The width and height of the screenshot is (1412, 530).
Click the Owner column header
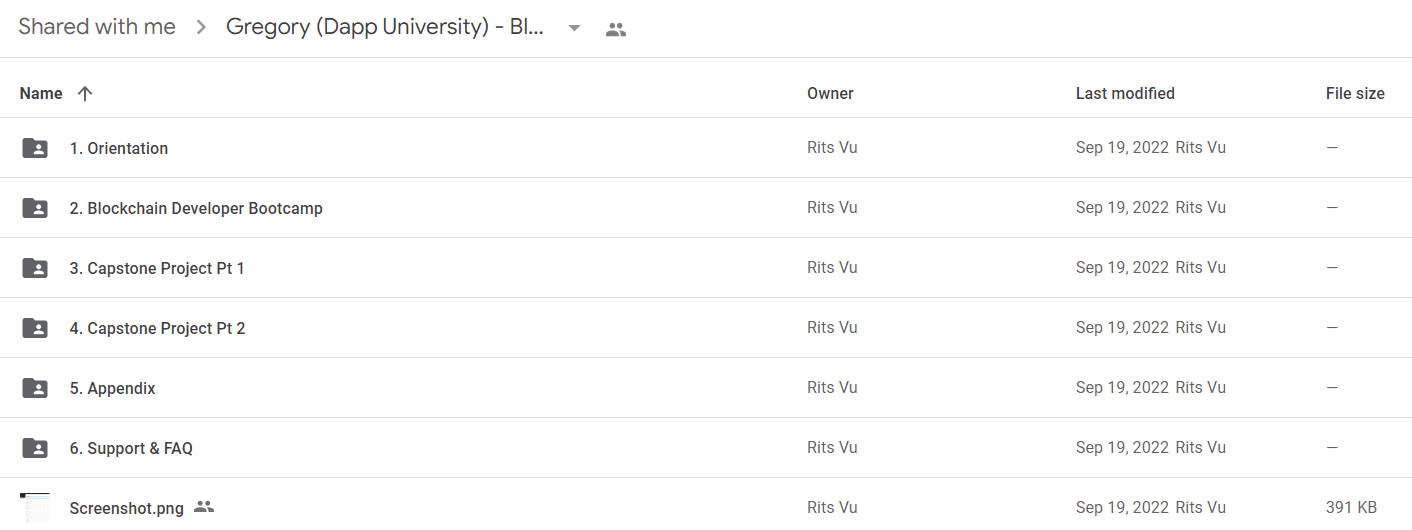pos(830,93)
